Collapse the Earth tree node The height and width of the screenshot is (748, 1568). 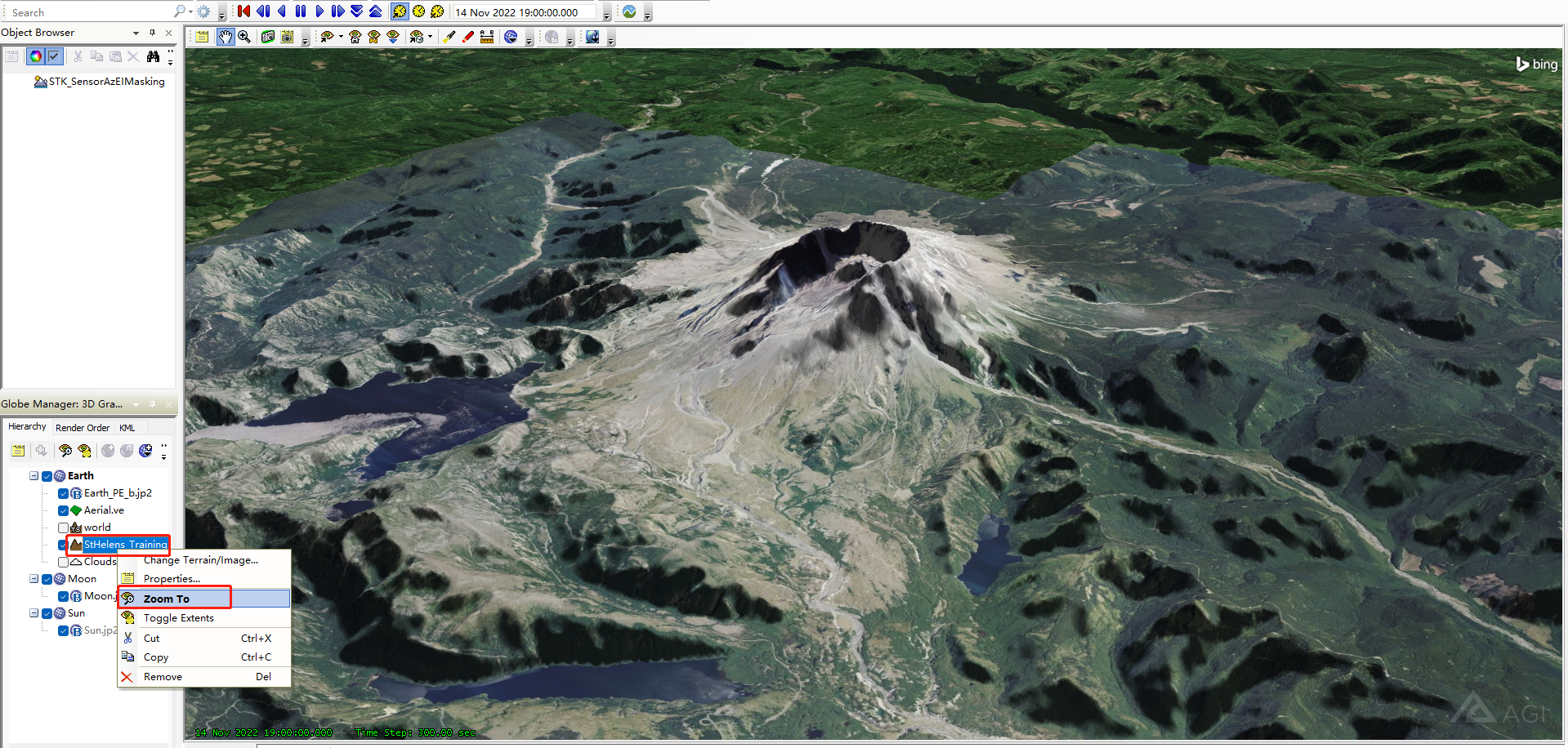(34, 476)
